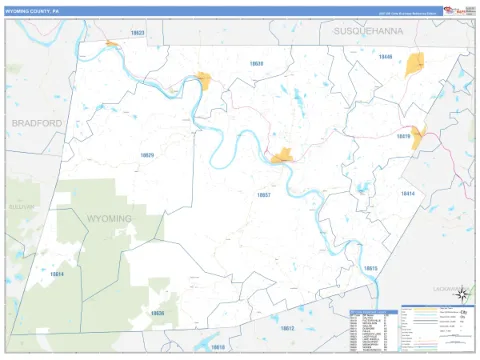Click the yellow line swatch in the map legend
Screen dimensions: 480x360
425,309
